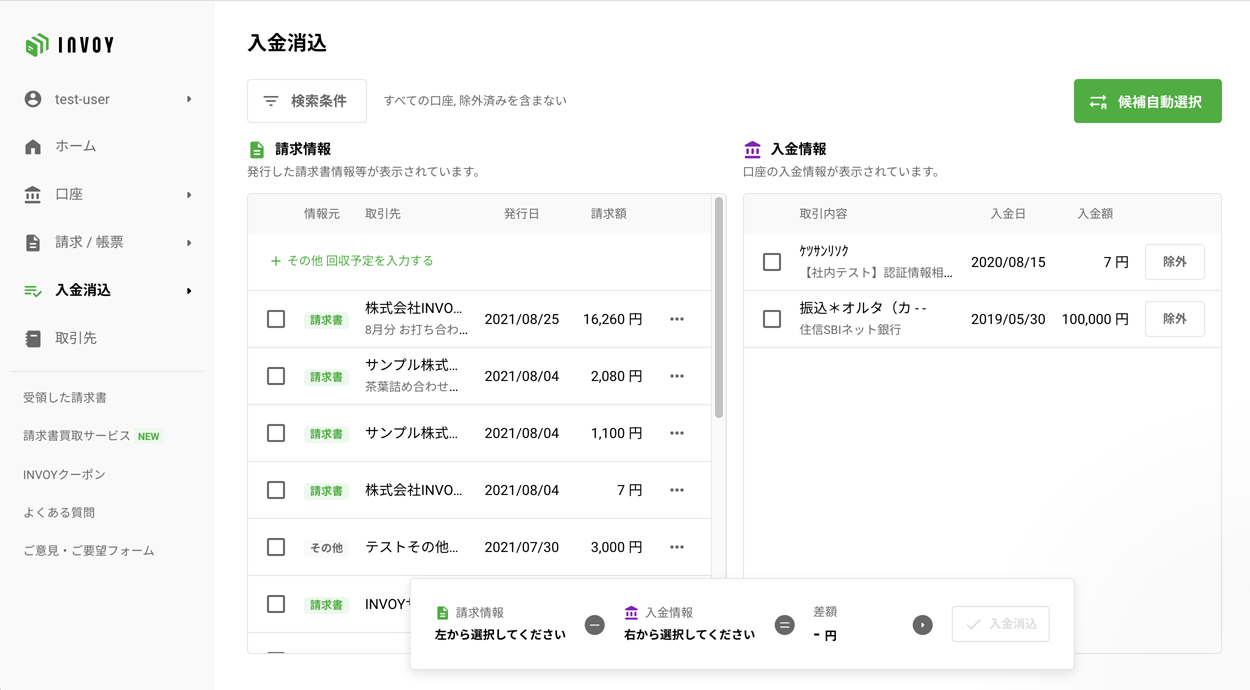
Task: Click the 口座 bank icon in sidebar
Action: [33, 195]
